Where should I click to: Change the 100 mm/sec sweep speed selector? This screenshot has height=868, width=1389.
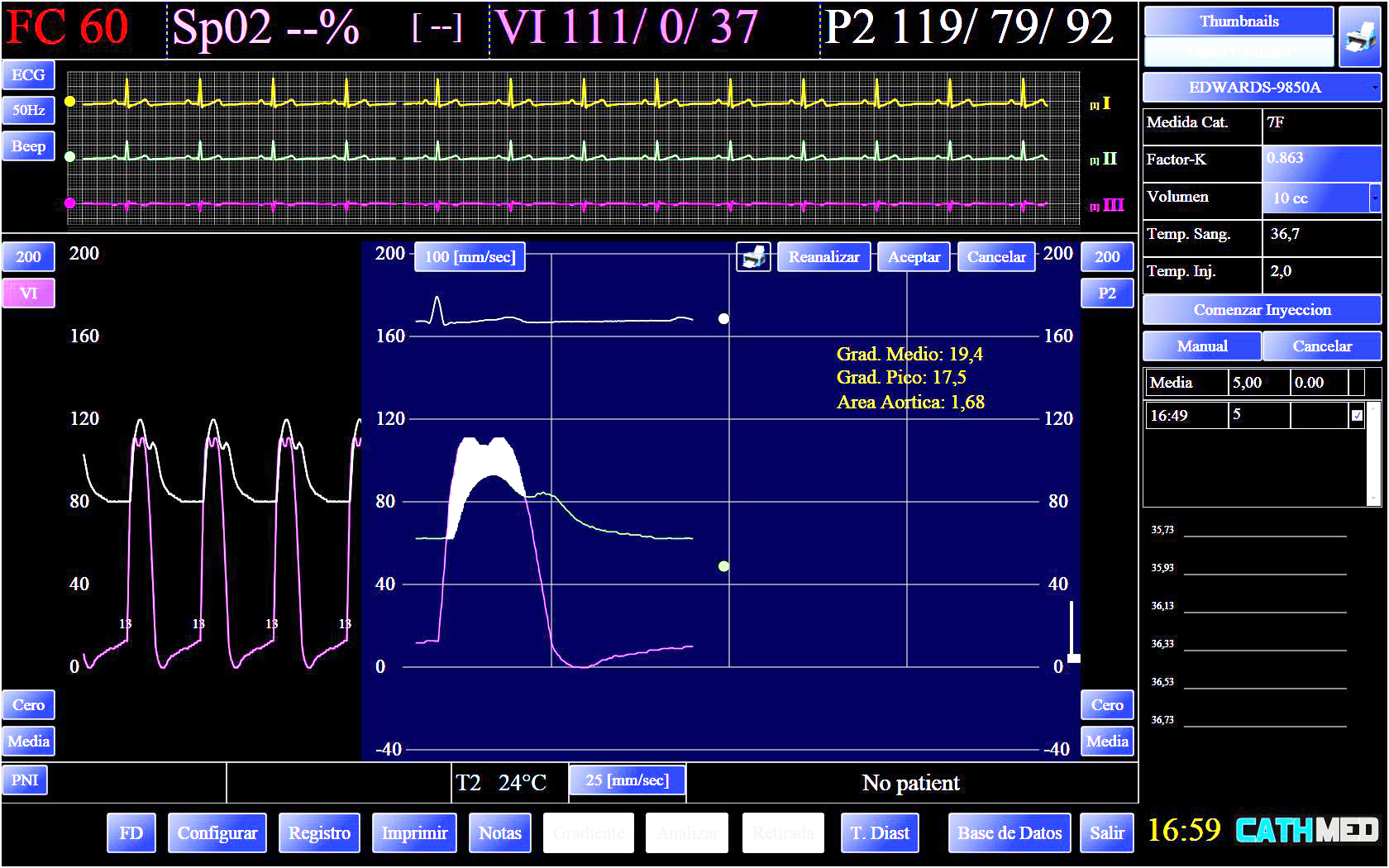tap(470, 257)
